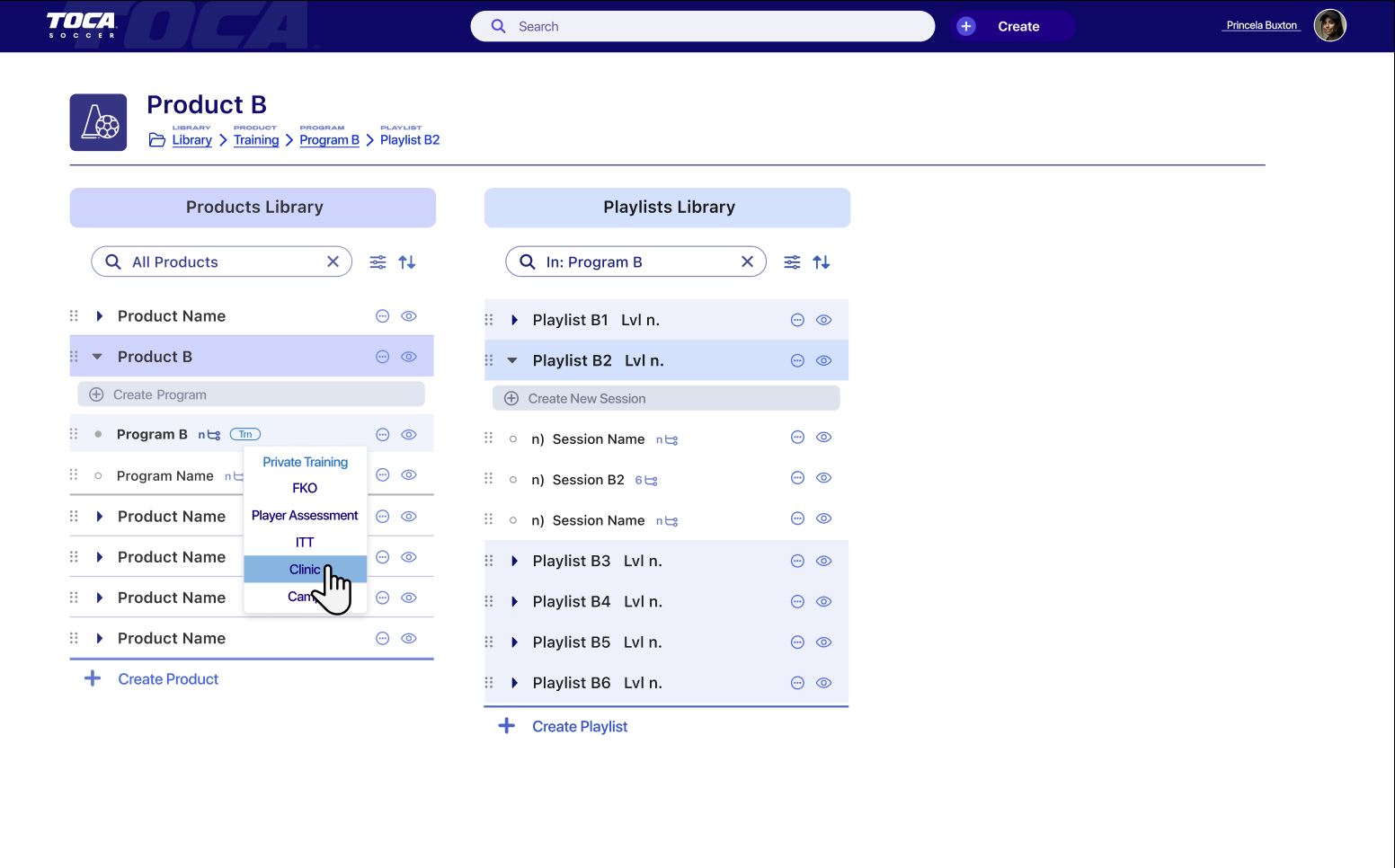This screenshot has height=868, width=1395.
Task: Open filter settings in Products Library
Action: [378, 262]
